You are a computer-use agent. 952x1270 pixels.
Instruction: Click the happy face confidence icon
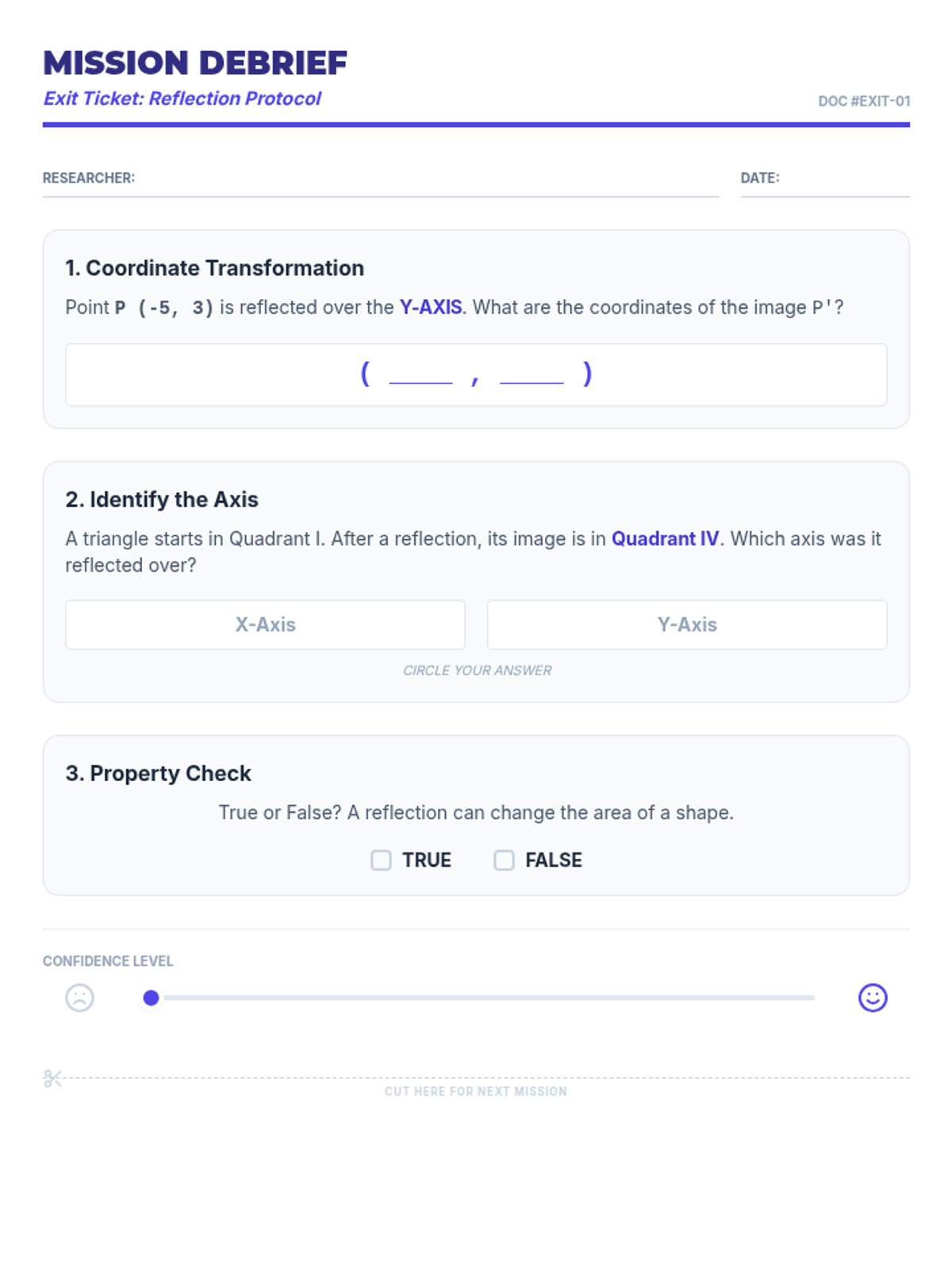[x=873, y=998]
